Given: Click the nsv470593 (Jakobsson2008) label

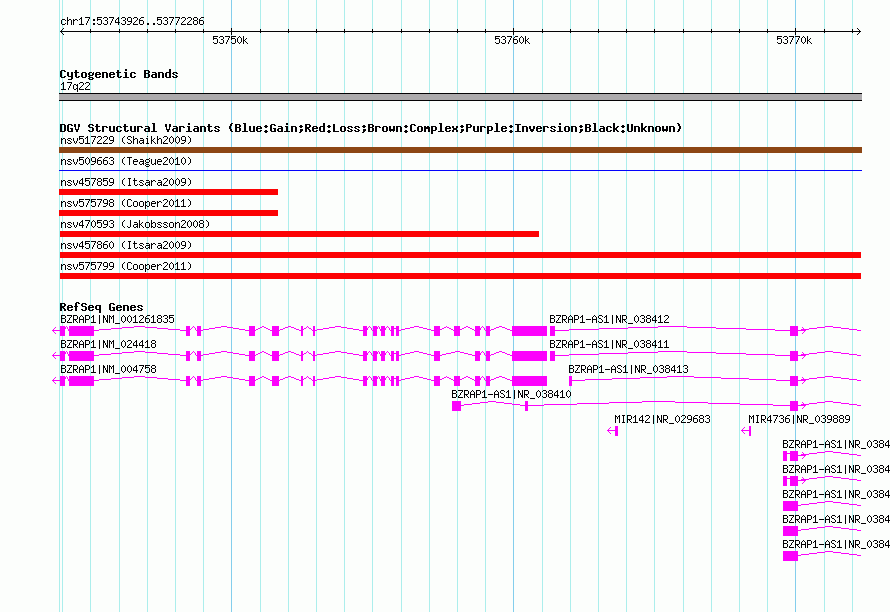Looking at the screenshot, I should (135, 224).
